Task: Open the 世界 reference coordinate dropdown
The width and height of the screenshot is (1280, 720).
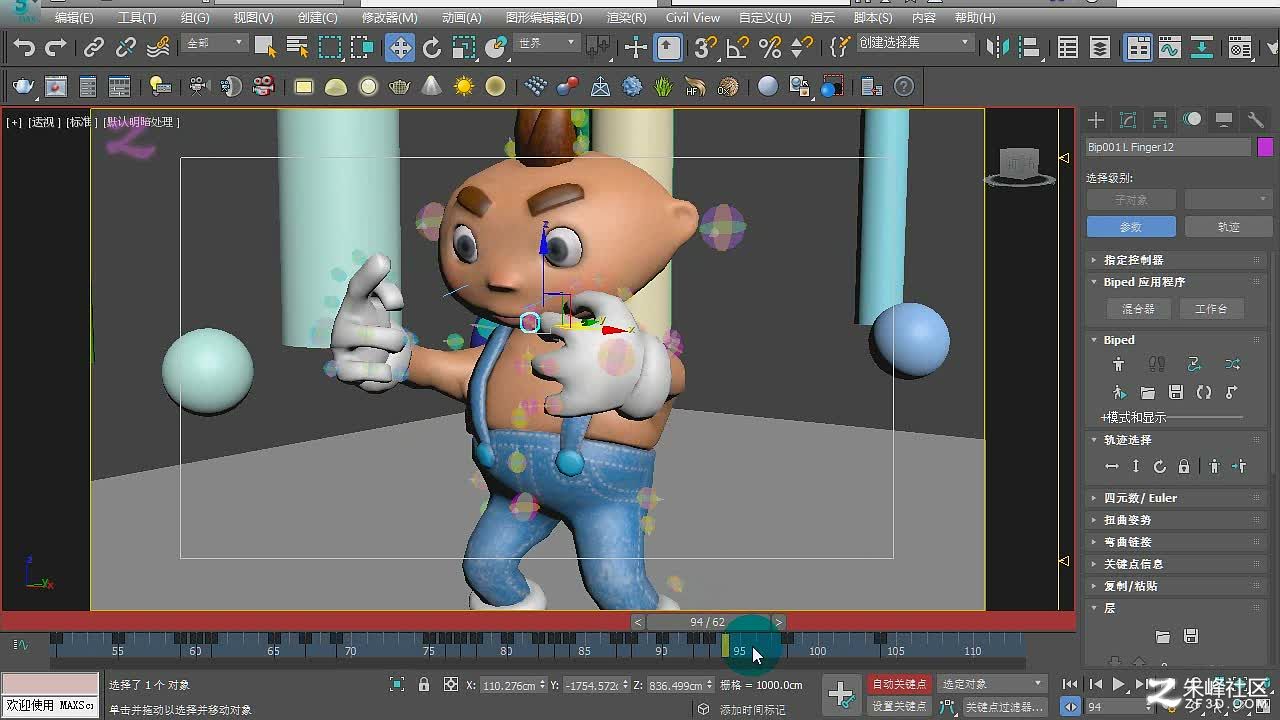Action: pos(546,43)
